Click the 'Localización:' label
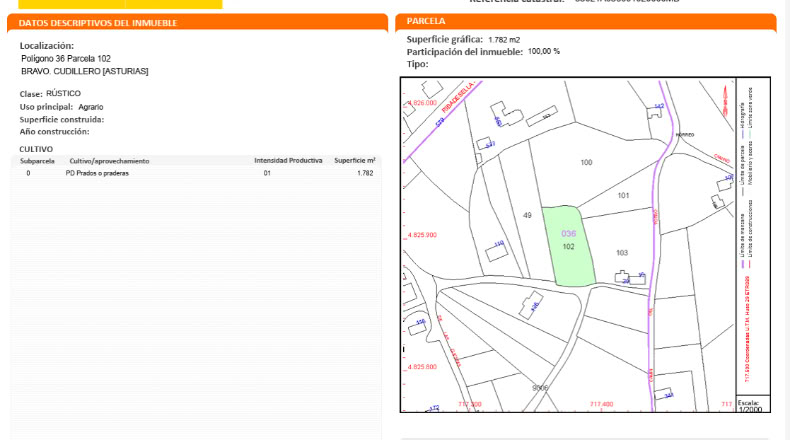 (47, 46)
